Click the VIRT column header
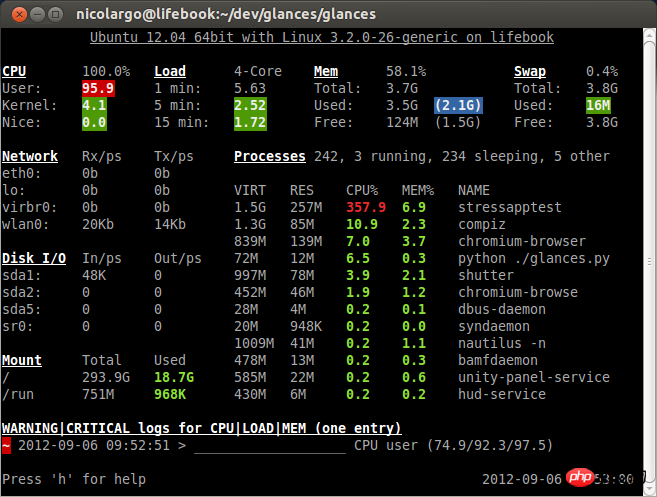657x497 pixels. click(250, 190)
